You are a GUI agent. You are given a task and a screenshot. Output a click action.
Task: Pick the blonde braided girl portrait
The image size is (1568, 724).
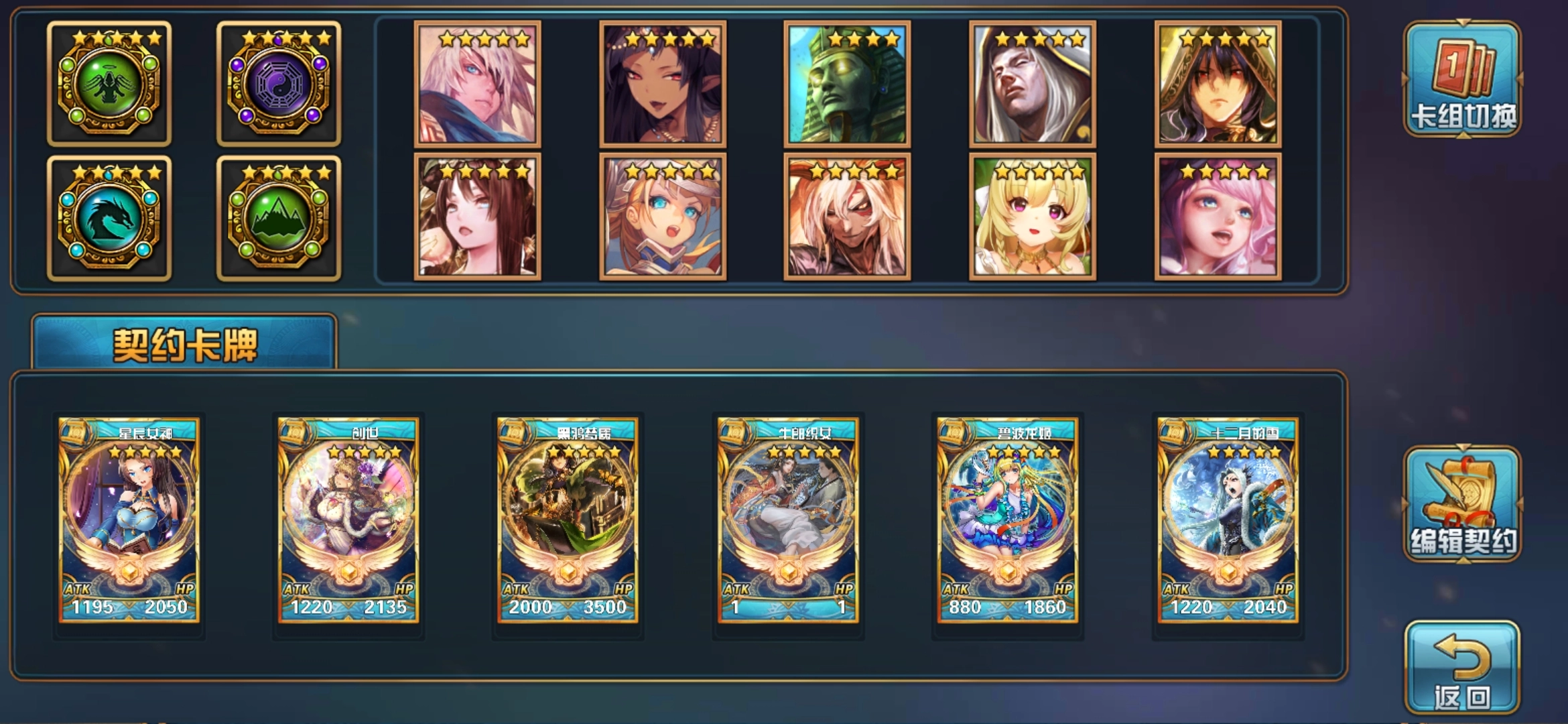click(x=1033, y=217)
